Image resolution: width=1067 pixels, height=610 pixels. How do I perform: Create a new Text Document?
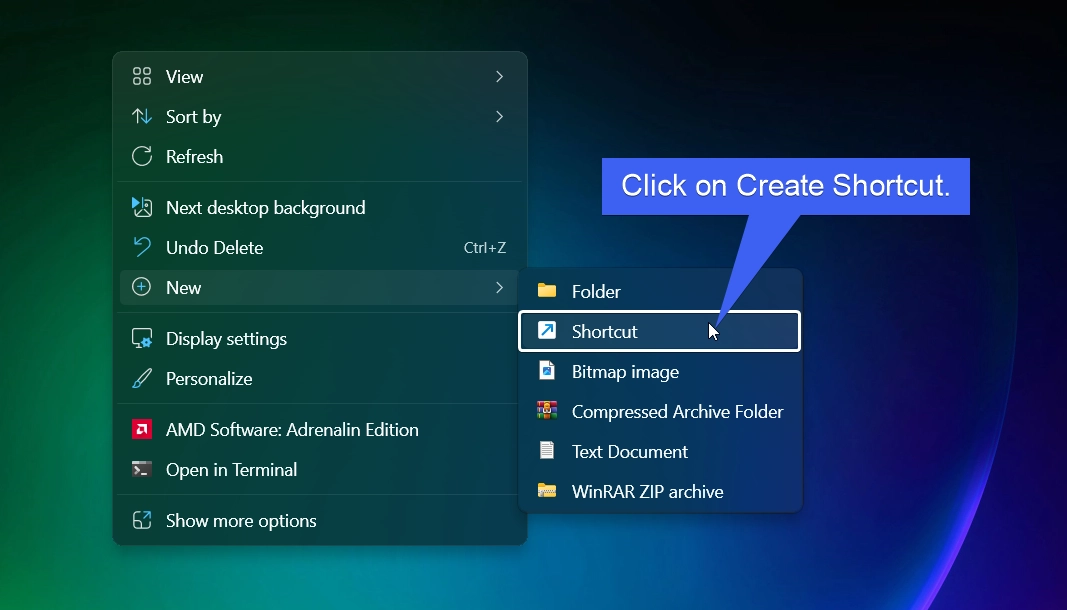tap(659, 451)
